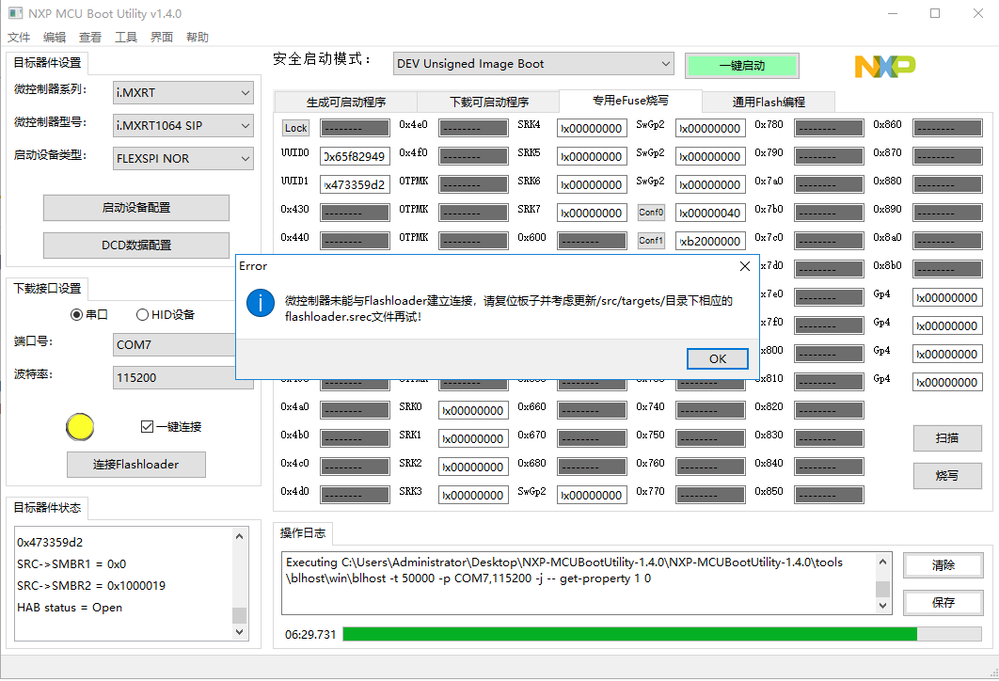Switch to 专用eFuse烧写 tab
This screenshot has width=999, height=681.
(x=631, y=101)
